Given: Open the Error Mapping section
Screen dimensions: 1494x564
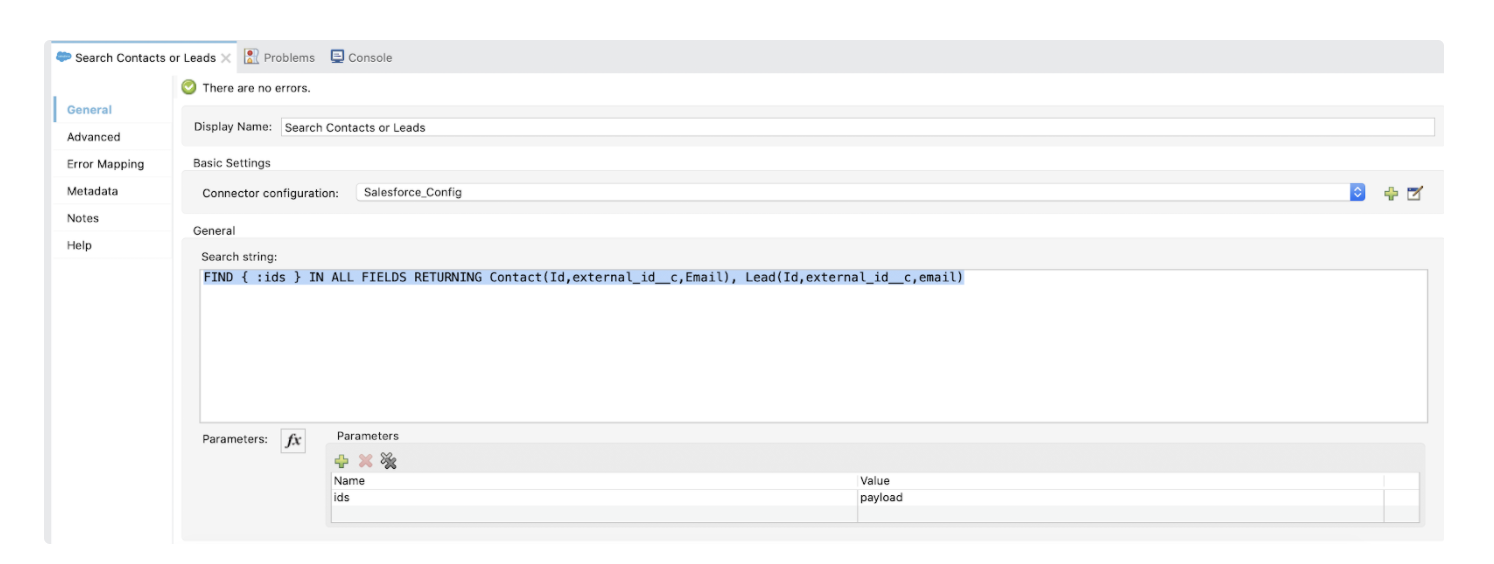Looking at the screenshot, I should (x=105, y=164).
